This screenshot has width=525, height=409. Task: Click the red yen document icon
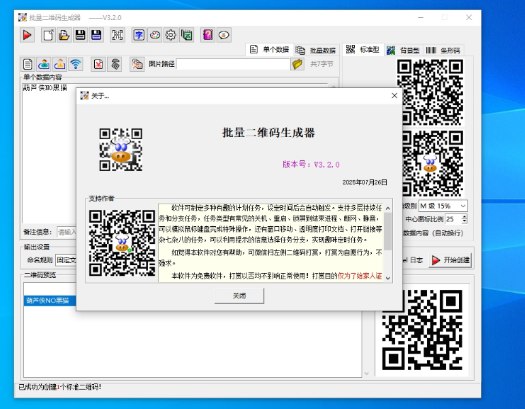pos(98,64)
